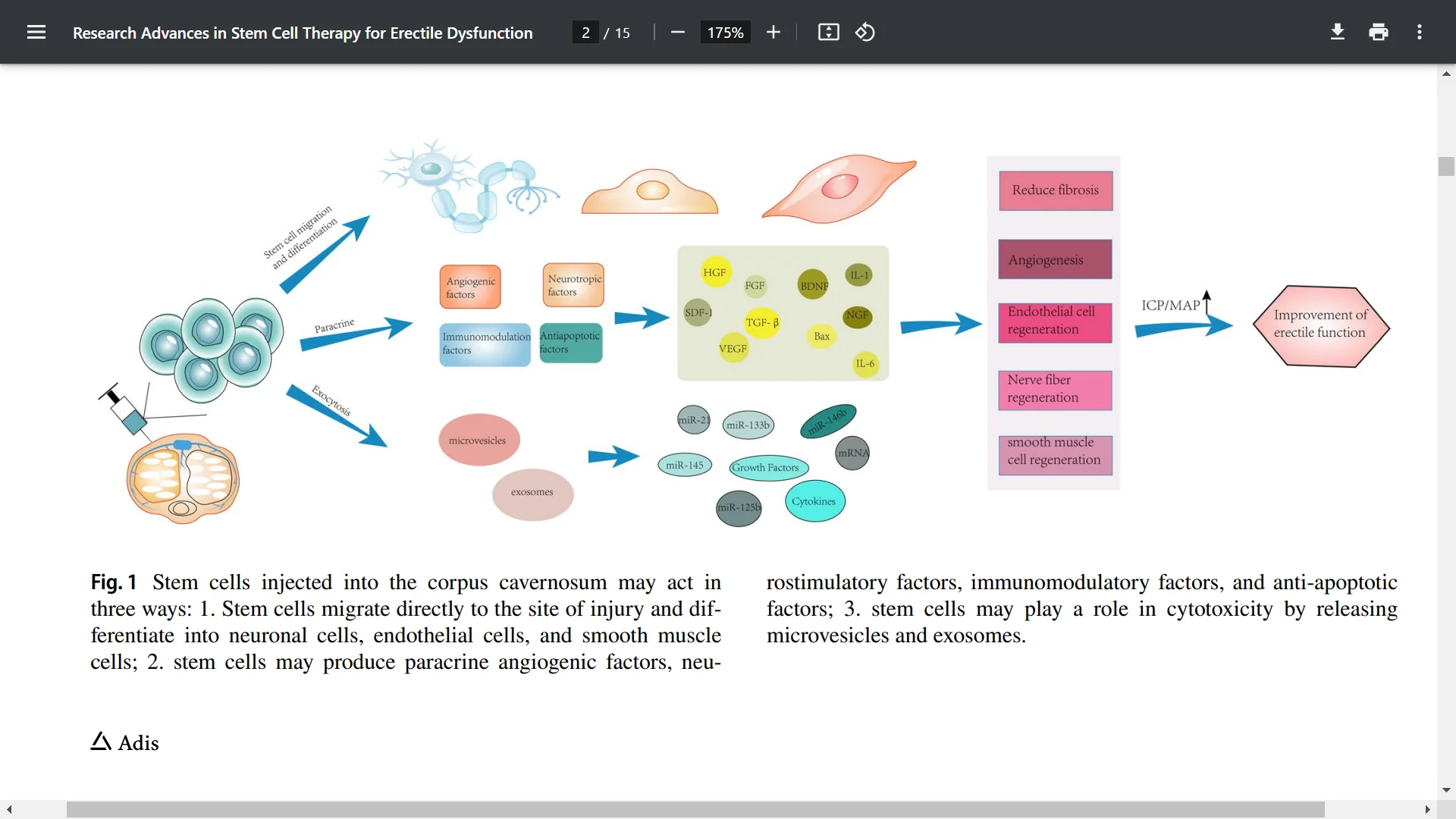The height and width of the screenshot is (819, 1456).
Task: Edit the 175% zoom level field
Action: 726,33
